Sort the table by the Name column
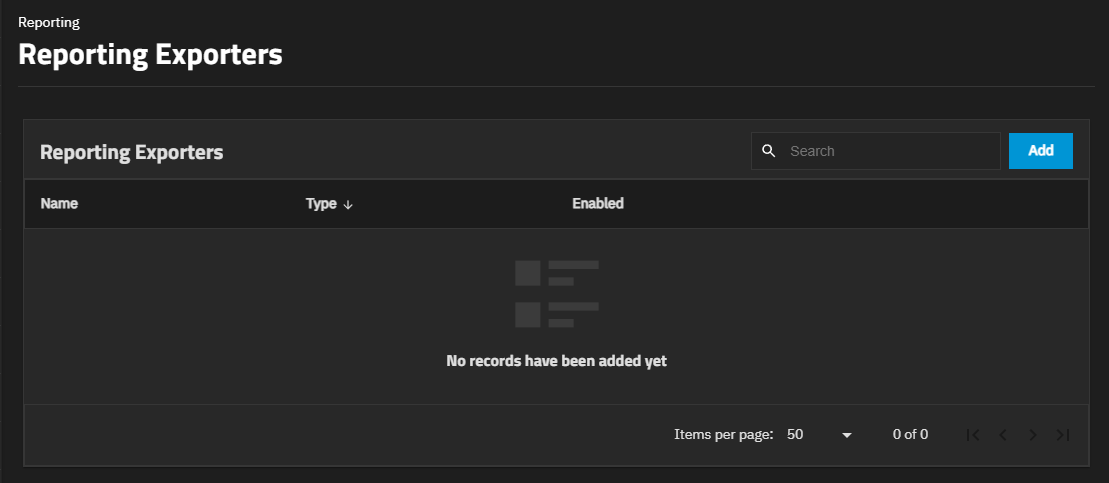The width and height of the screenshot is (1109, 483). [x=59, y=204]
